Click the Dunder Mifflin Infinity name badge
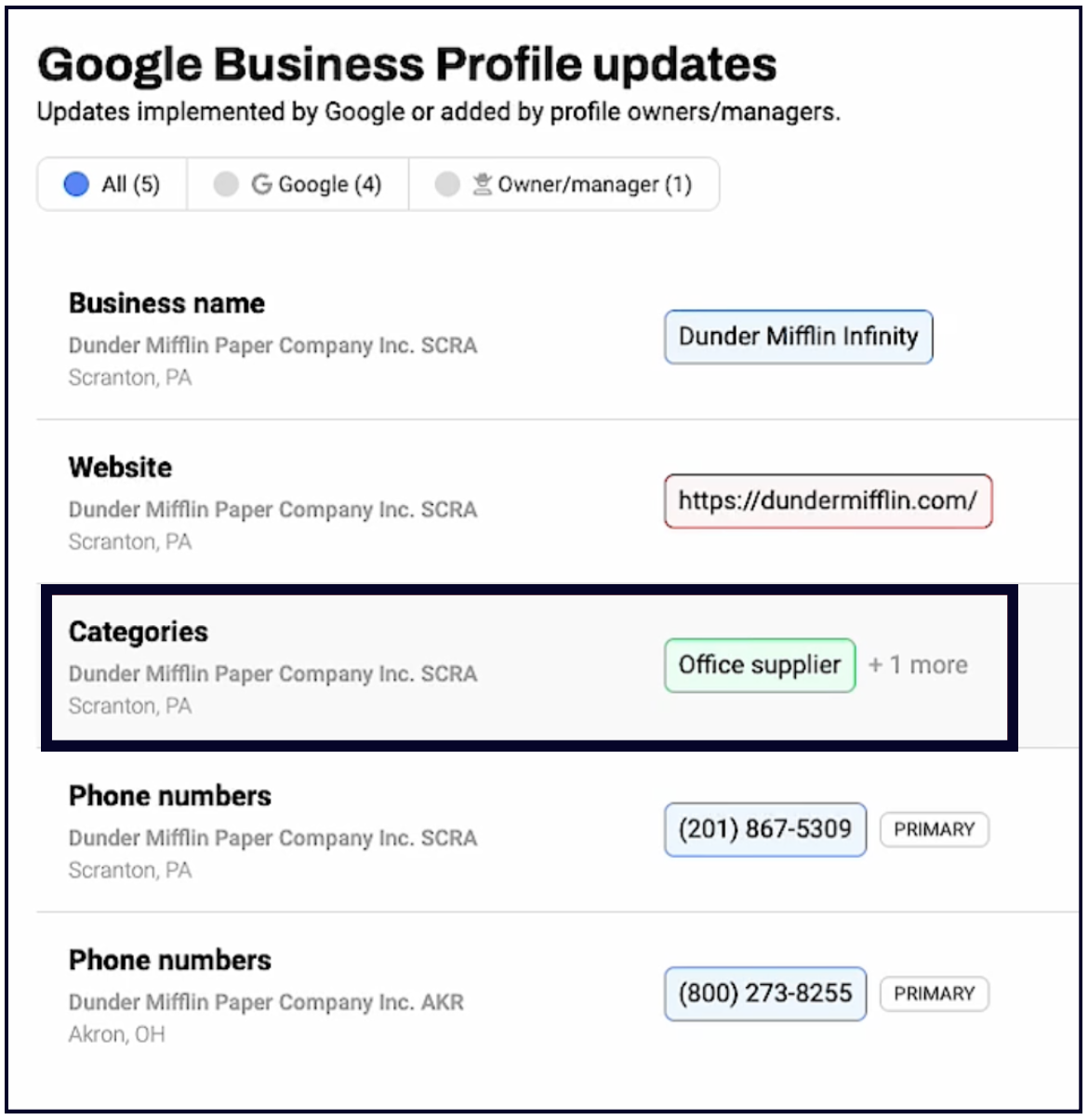The width and height of the screenshot is (1088, 1120). coord(798,337)
